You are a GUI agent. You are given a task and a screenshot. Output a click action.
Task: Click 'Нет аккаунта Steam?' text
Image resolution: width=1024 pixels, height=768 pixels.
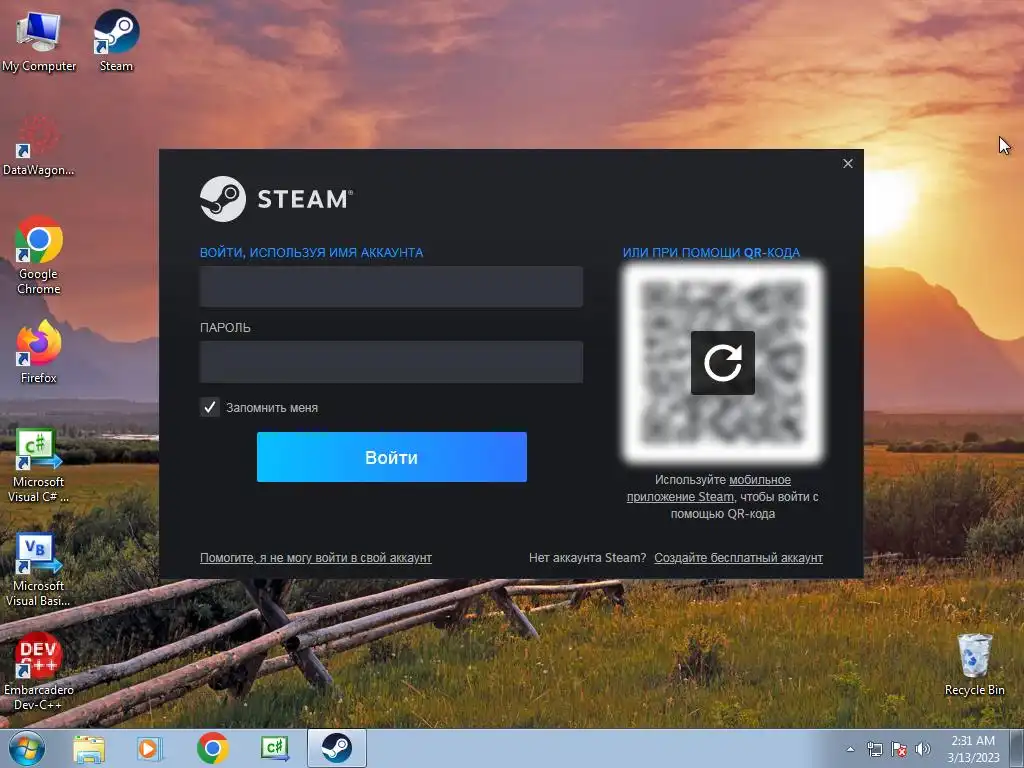(x=587, y=558)
